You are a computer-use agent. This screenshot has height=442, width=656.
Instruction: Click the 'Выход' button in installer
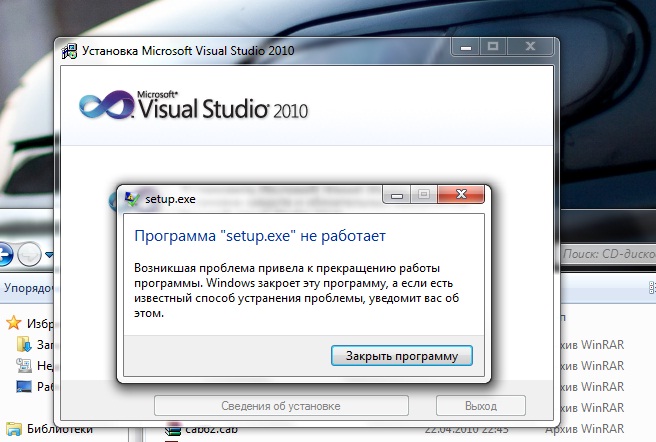[x=481, y=406]
